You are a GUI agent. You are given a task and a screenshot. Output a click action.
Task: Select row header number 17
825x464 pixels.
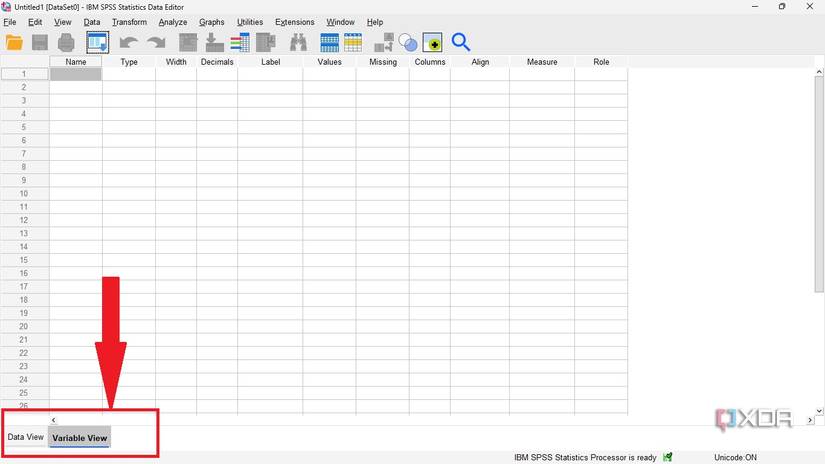coord(25,287)
